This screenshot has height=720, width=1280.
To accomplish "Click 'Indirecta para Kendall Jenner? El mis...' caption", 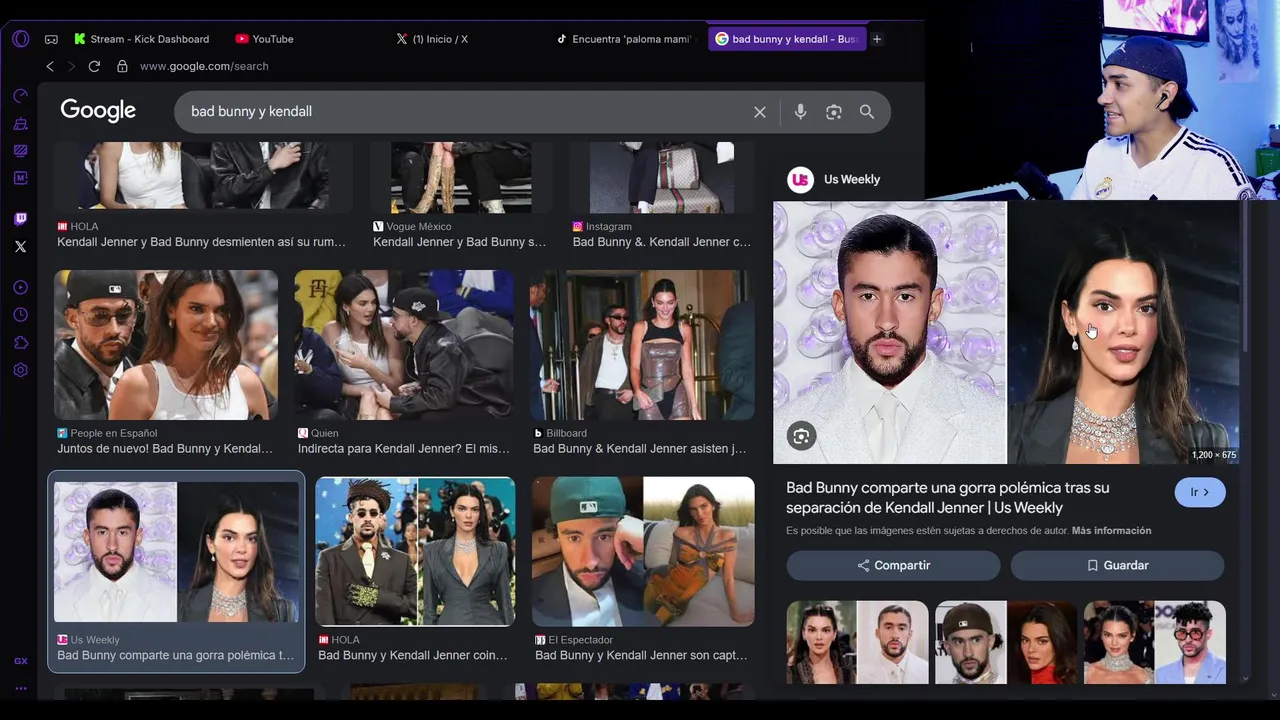I will click(x=404, y=449).
